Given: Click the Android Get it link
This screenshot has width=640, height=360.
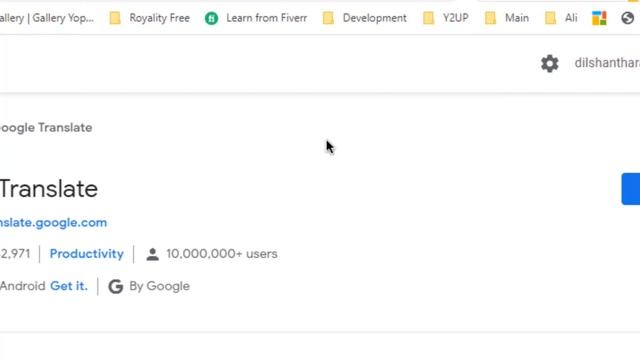Looking at the screenshot, I should [x=69, y=286].
